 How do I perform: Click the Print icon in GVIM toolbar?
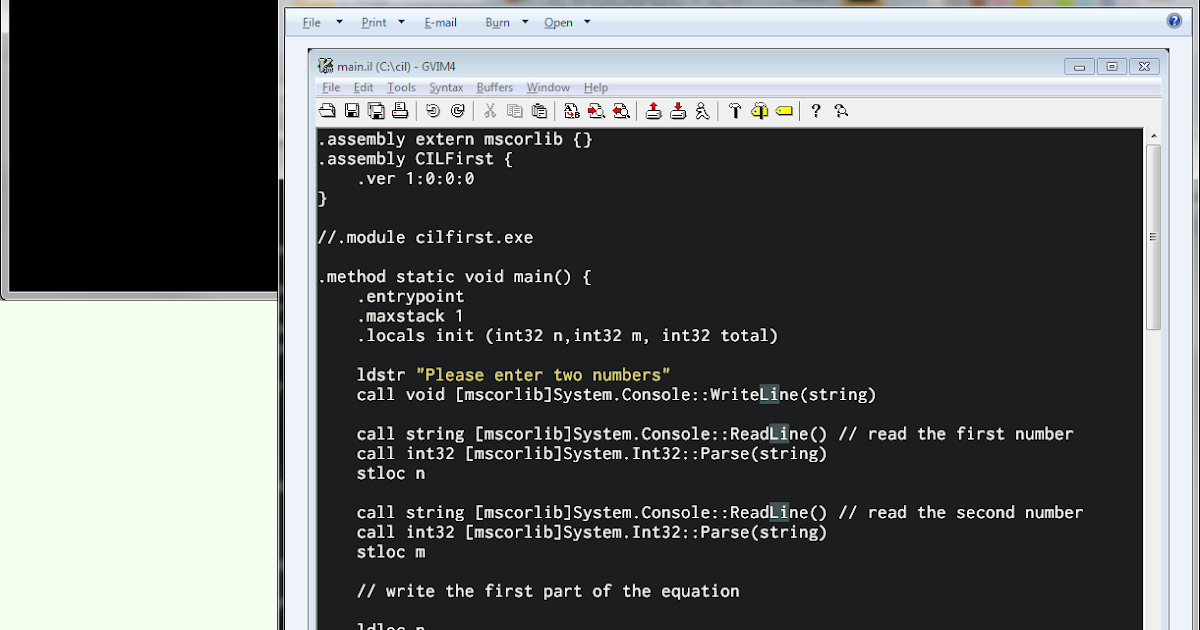click(400, 111)
